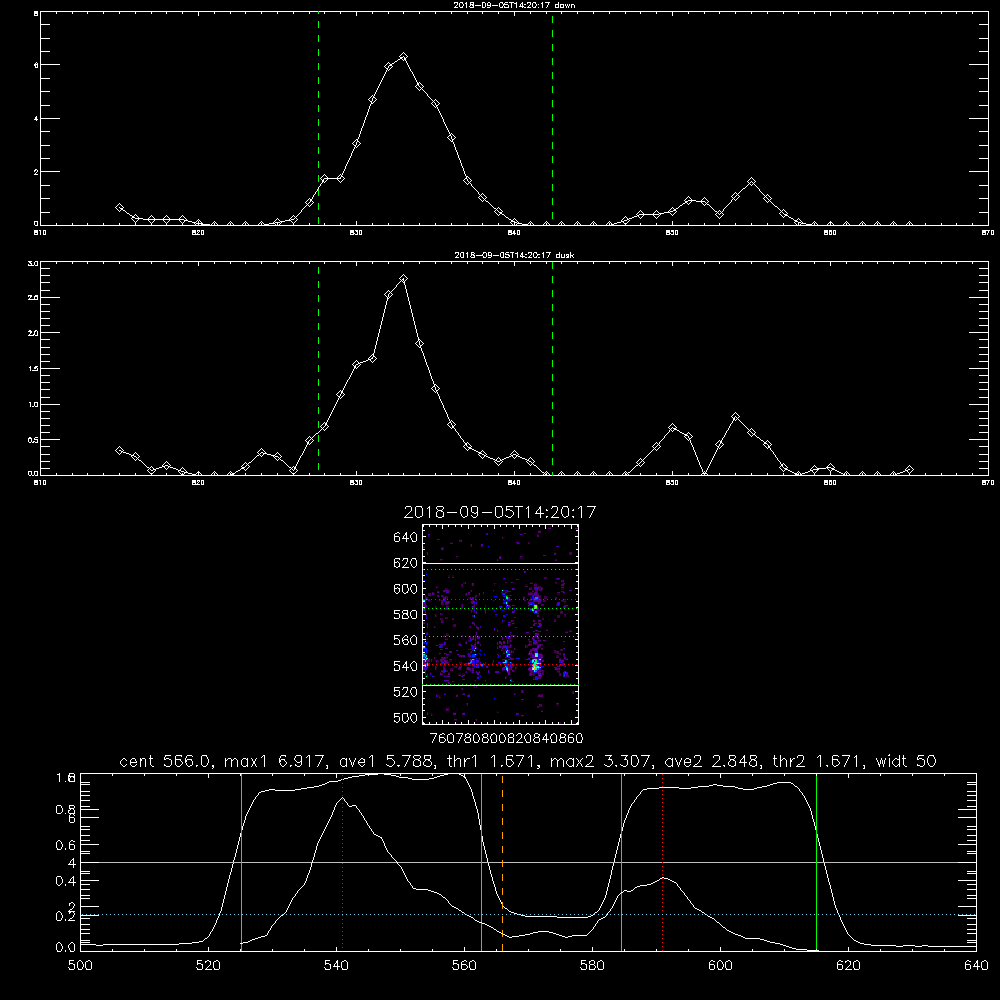Select the highest peak diamond in the dawn plot
The width and height of the screenshot is (1000, 1000).
click(403, 57)
